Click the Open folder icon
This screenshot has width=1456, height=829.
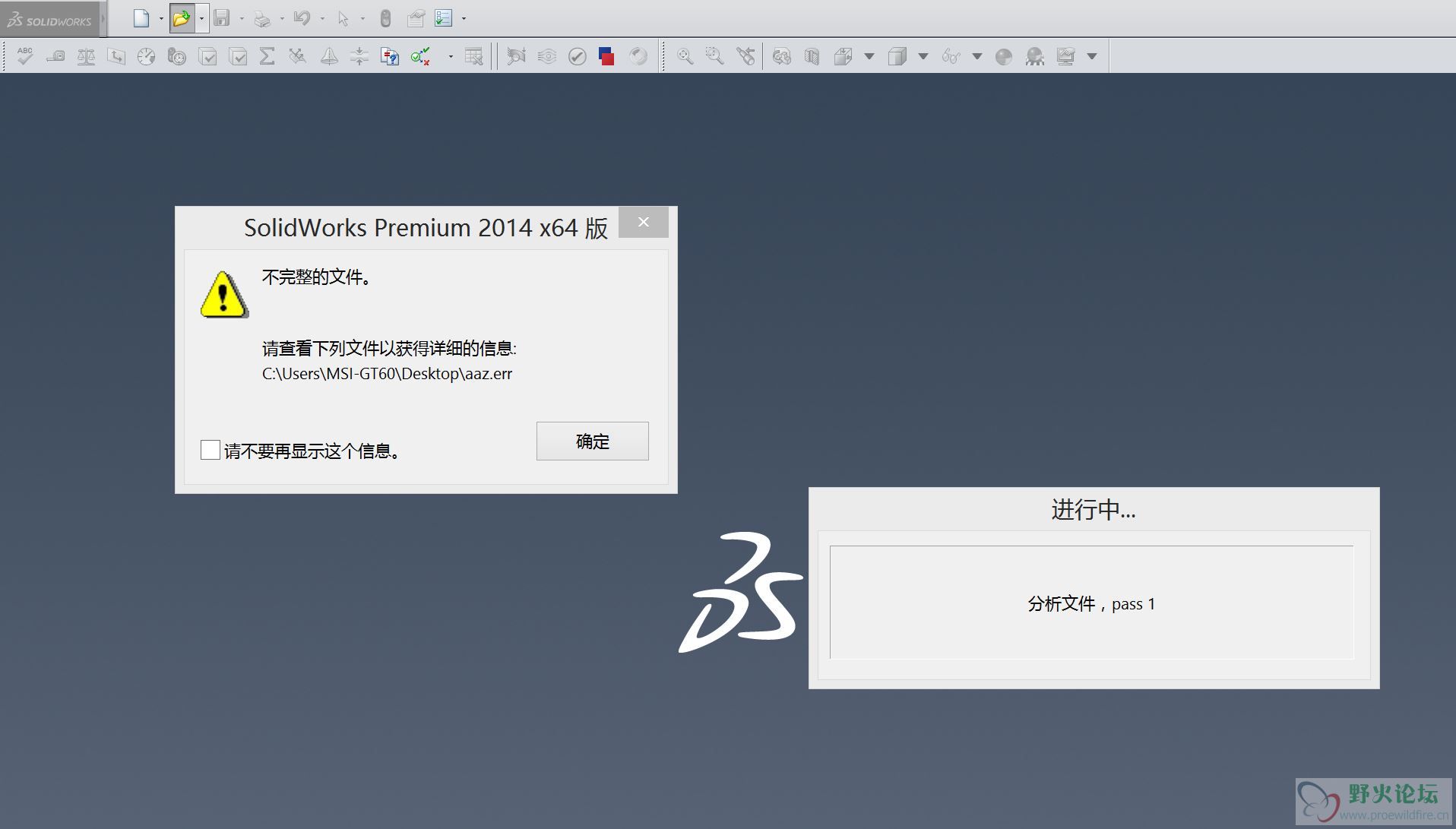pos(182,18)
